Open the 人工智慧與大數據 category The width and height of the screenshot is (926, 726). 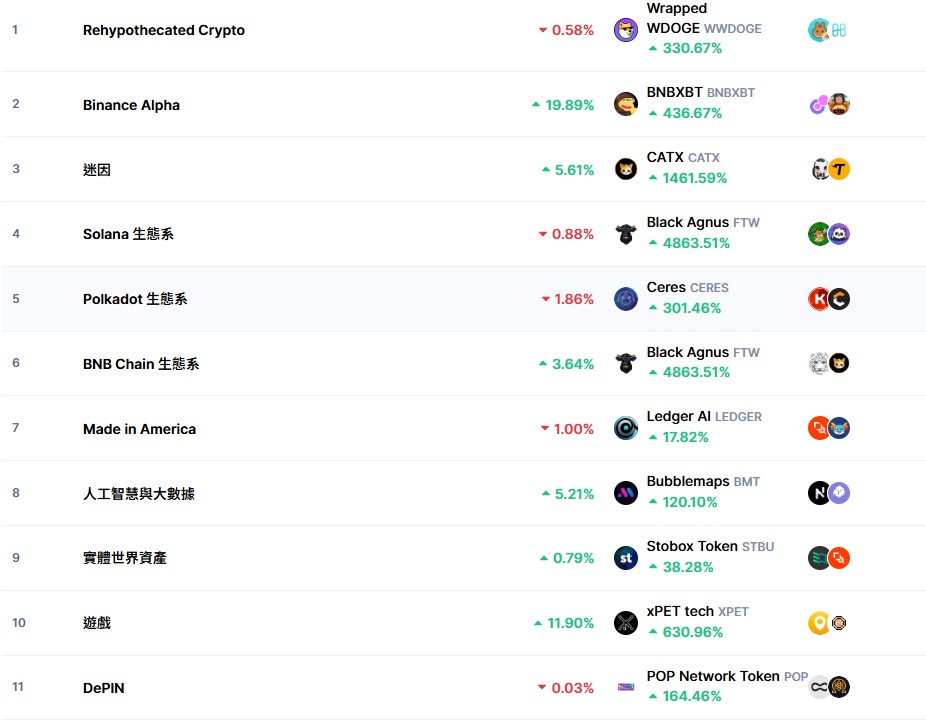139,493
